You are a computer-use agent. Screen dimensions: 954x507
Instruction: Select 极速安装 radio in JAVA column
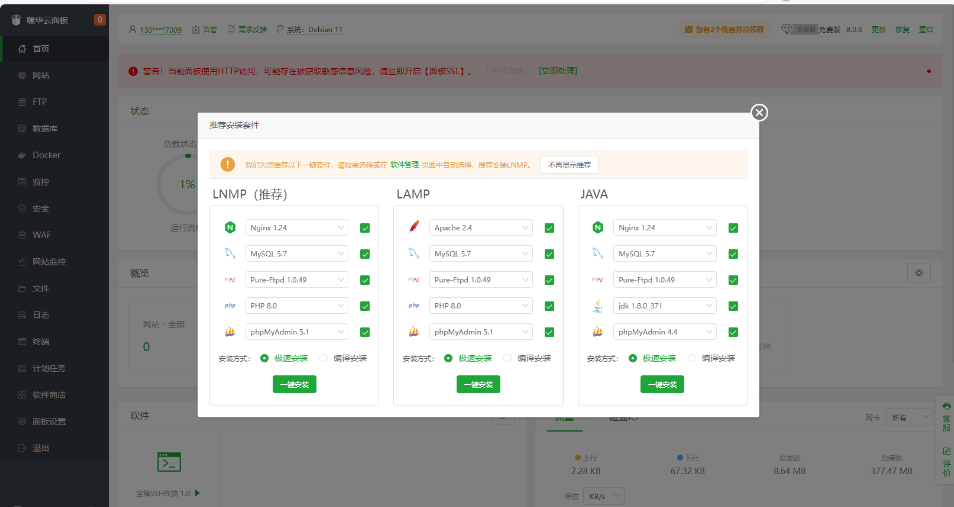[633, 358]
